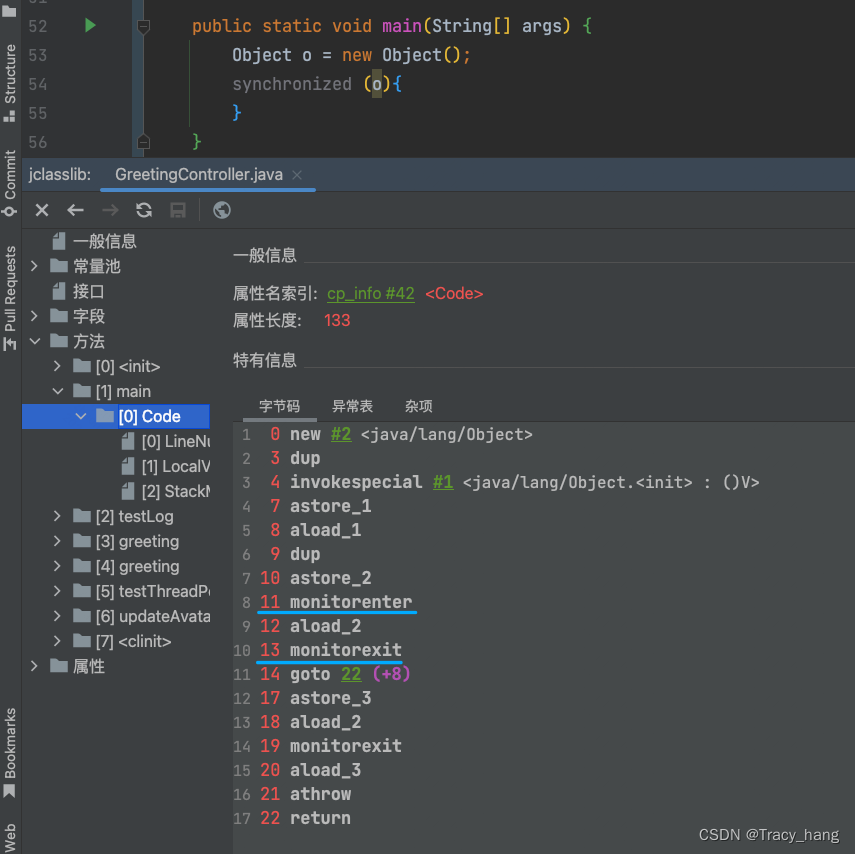Open the Web tool window
The height and width of the screenshot is (854, 855).
point(10,837)
